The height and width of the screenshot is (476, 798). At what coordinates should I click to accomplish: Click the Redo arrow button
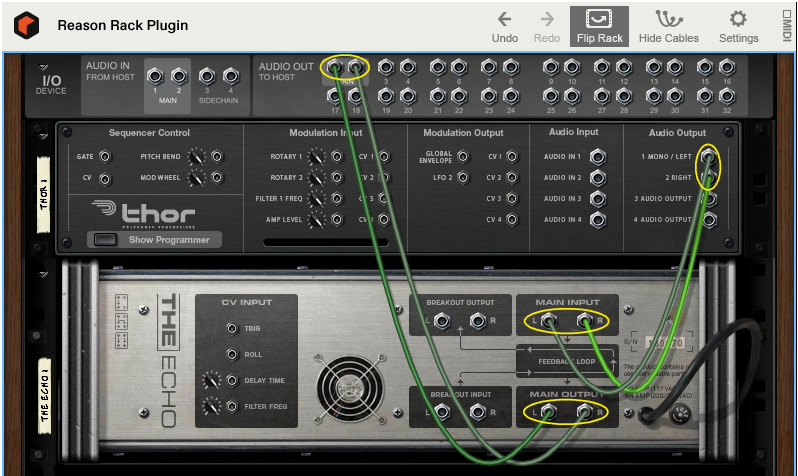pyautogui.click(x=547, y=26)
